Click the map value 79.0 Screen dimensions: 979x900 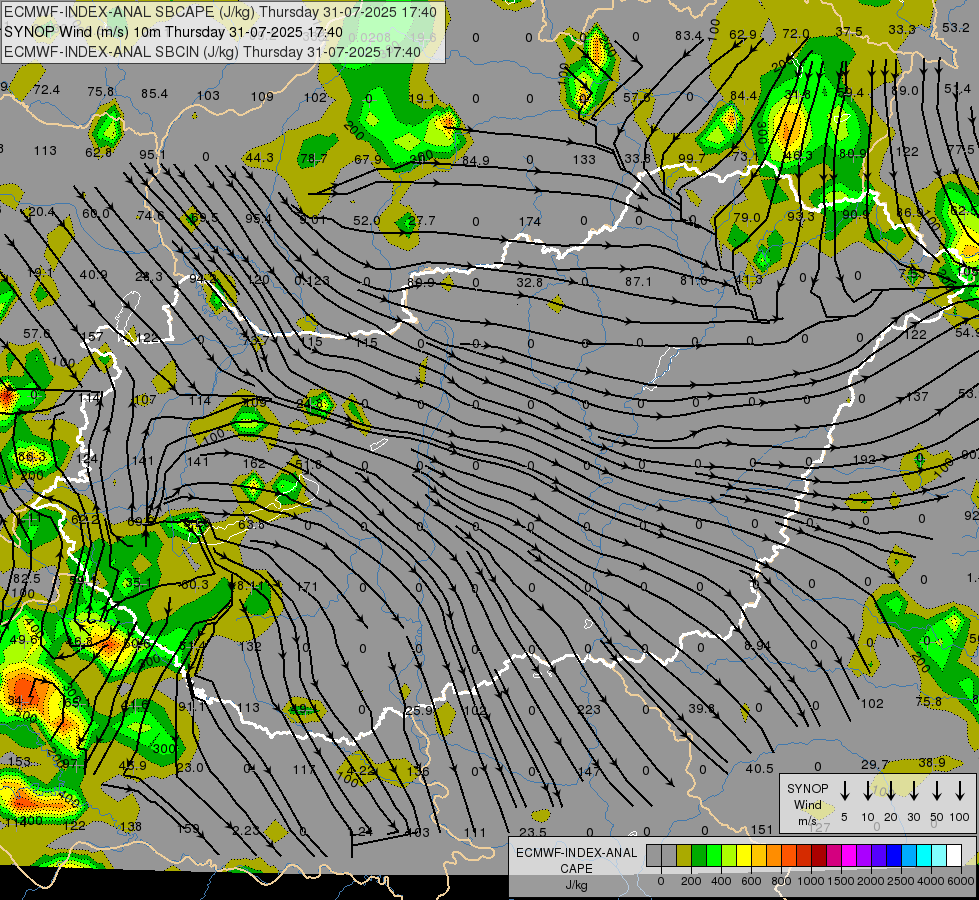[x=747, y=218]
